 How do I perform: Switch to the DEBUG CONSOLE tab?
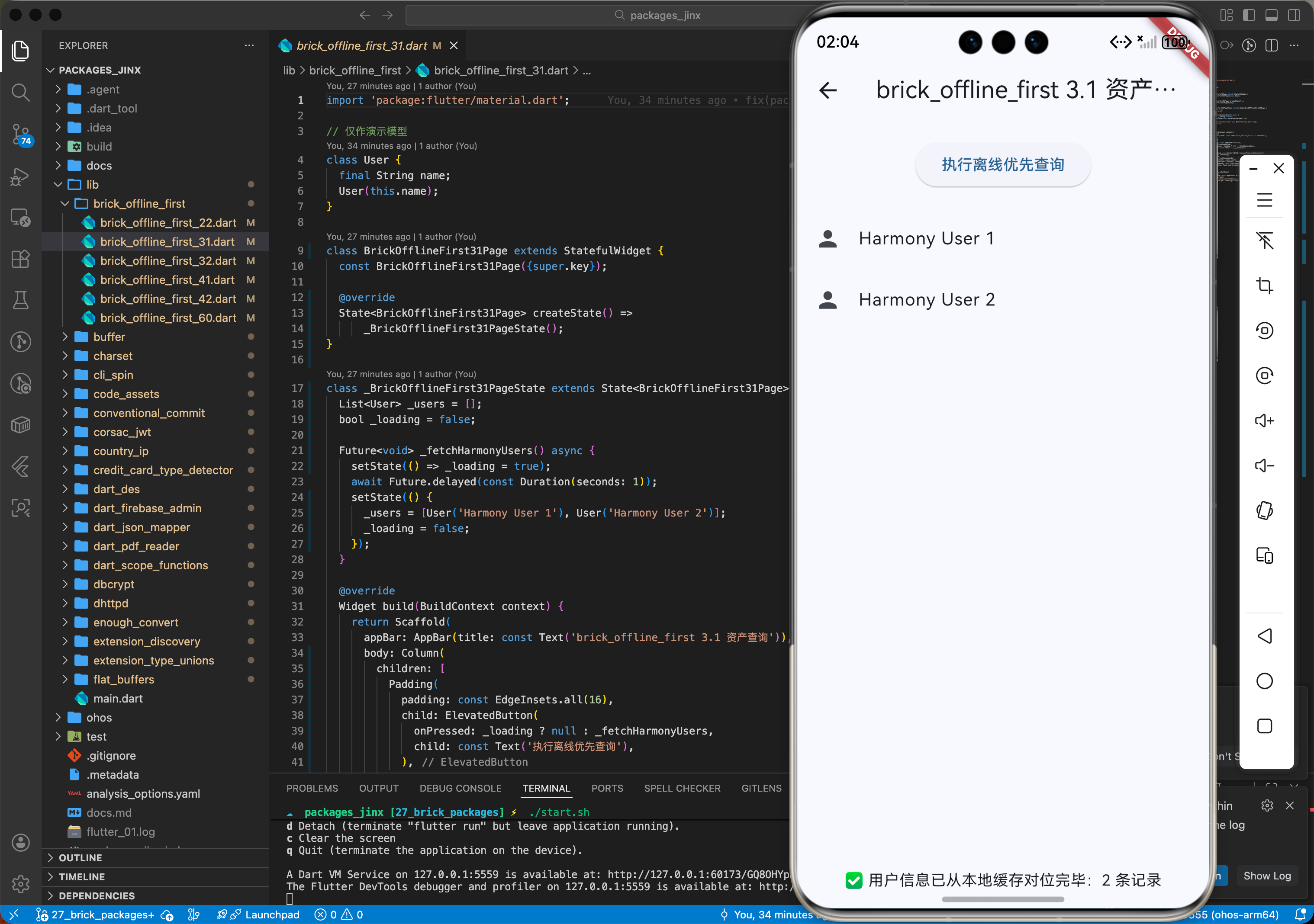(460, 788)
